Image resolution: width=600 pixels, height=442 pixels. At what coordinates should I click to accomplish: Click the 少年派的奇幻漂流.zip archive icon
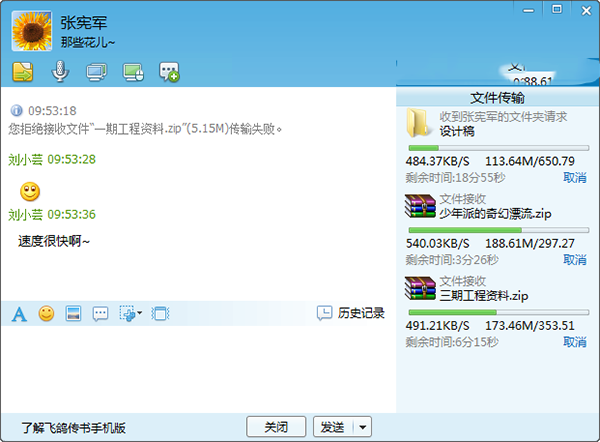[x=420, y=206]
